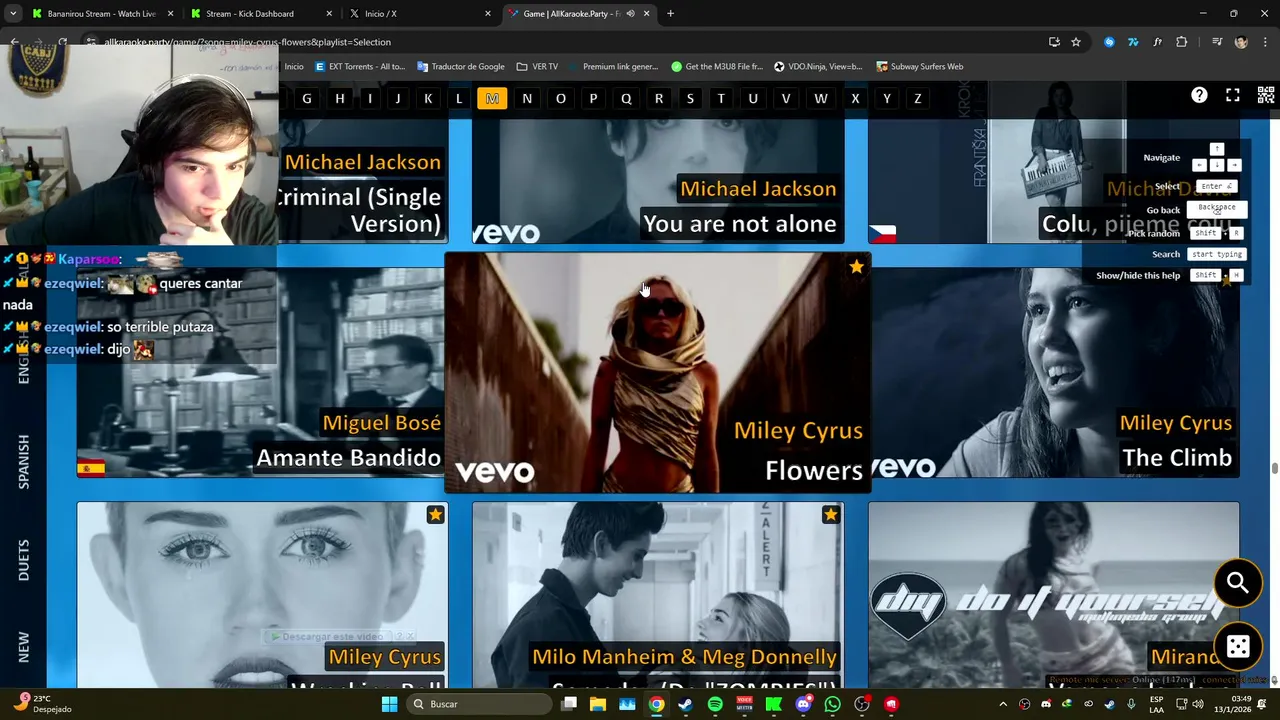Image resolution: width=1280 pixels, height=720 pixels.
Task: Expand hidden system tray icons
Action: pyautogui.click(x=1003, y=704)
